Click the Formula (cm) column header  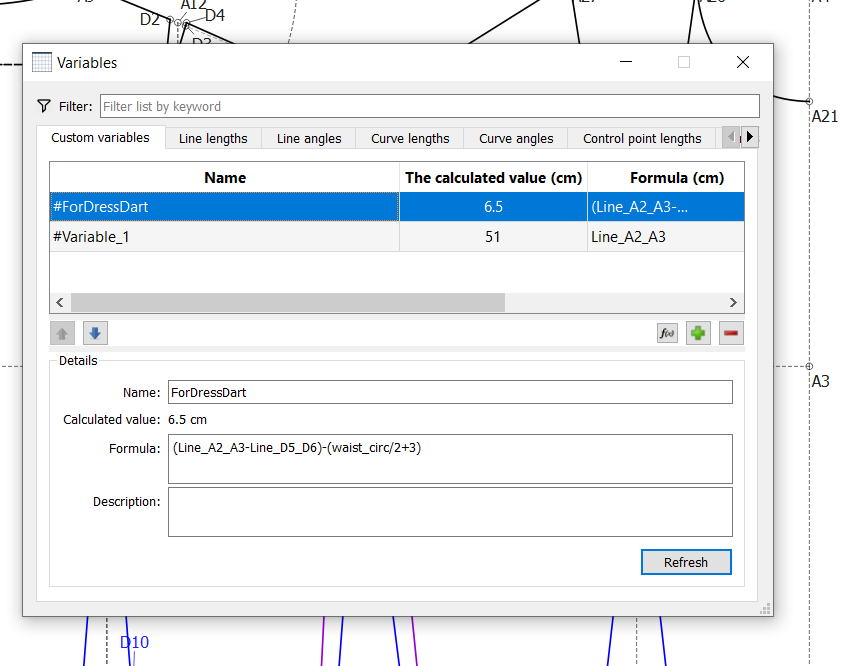coord(666,178)
